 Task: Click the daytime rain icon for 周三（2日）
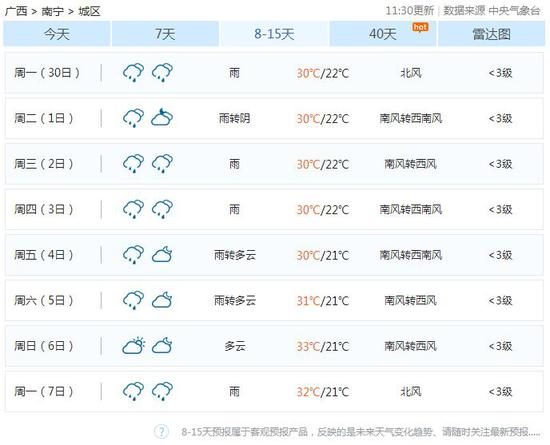click(133, 164)
